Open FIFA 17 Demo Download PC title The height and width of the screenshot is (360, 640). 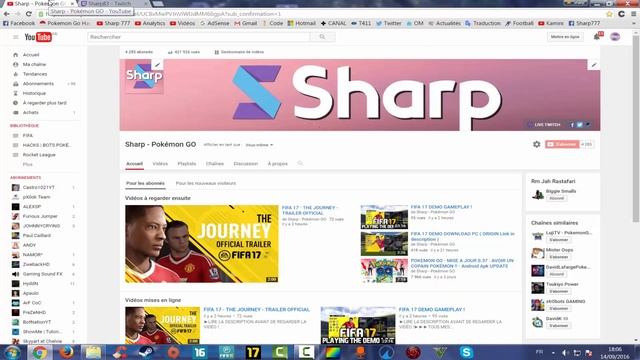pos(462,236)
